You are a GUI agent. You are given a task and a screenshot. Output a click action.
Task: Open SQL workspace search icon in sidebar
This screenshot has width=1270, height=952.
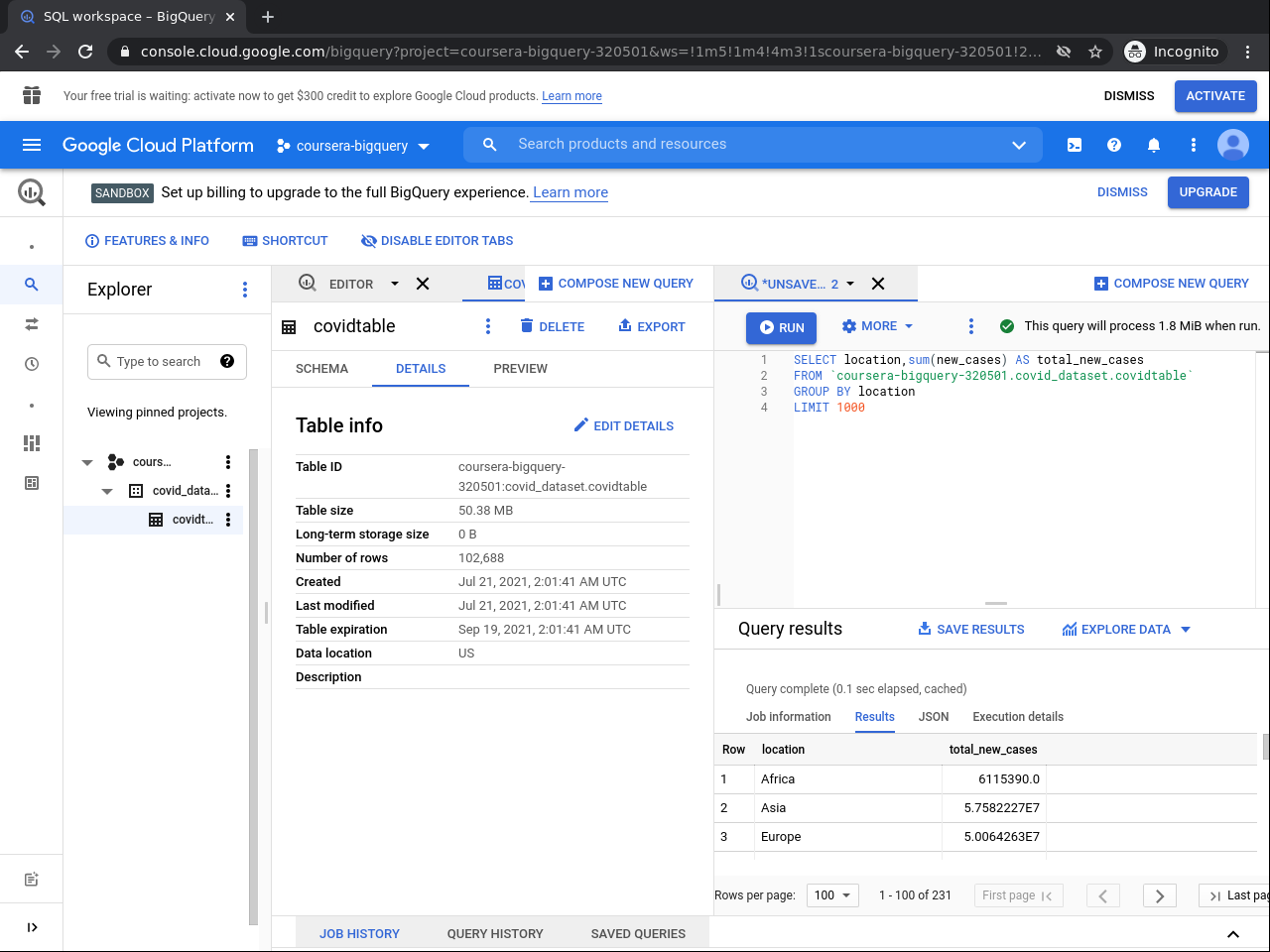tap(32, 285)
